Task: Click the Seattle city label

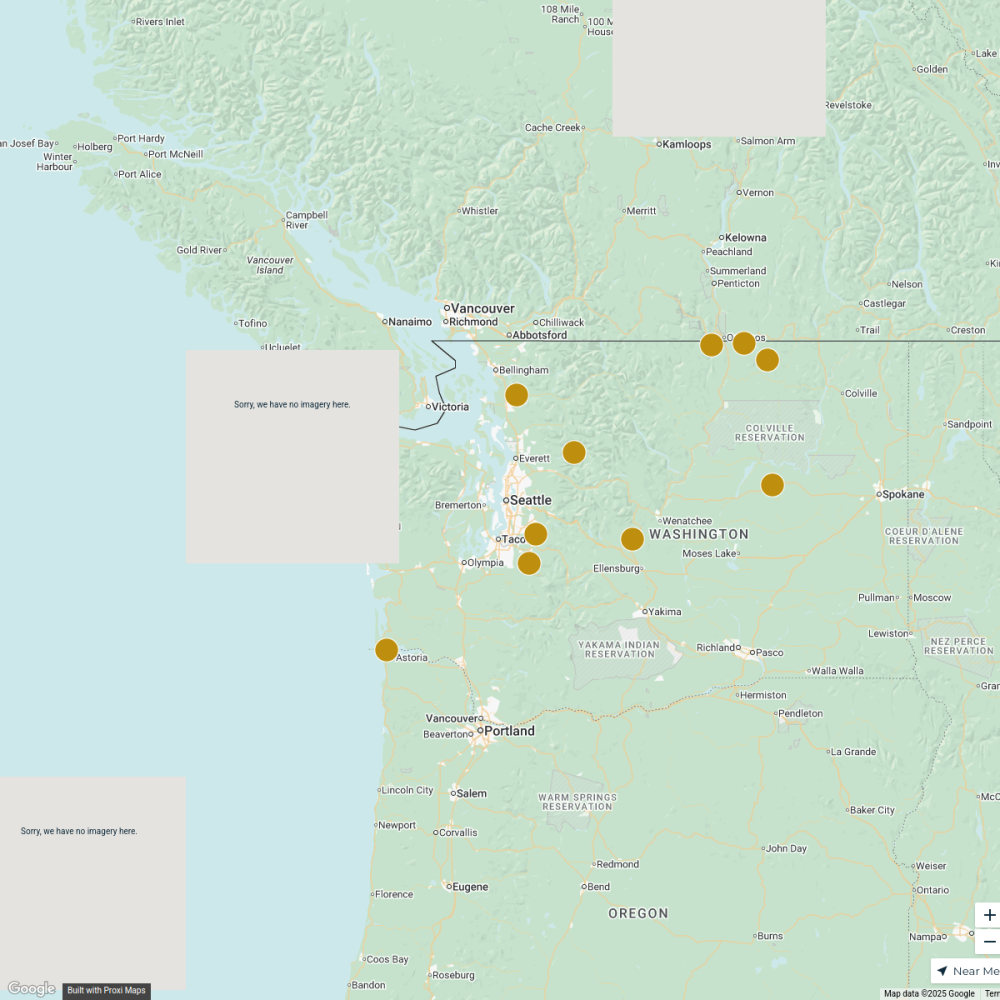Action: tap(530, 500)
